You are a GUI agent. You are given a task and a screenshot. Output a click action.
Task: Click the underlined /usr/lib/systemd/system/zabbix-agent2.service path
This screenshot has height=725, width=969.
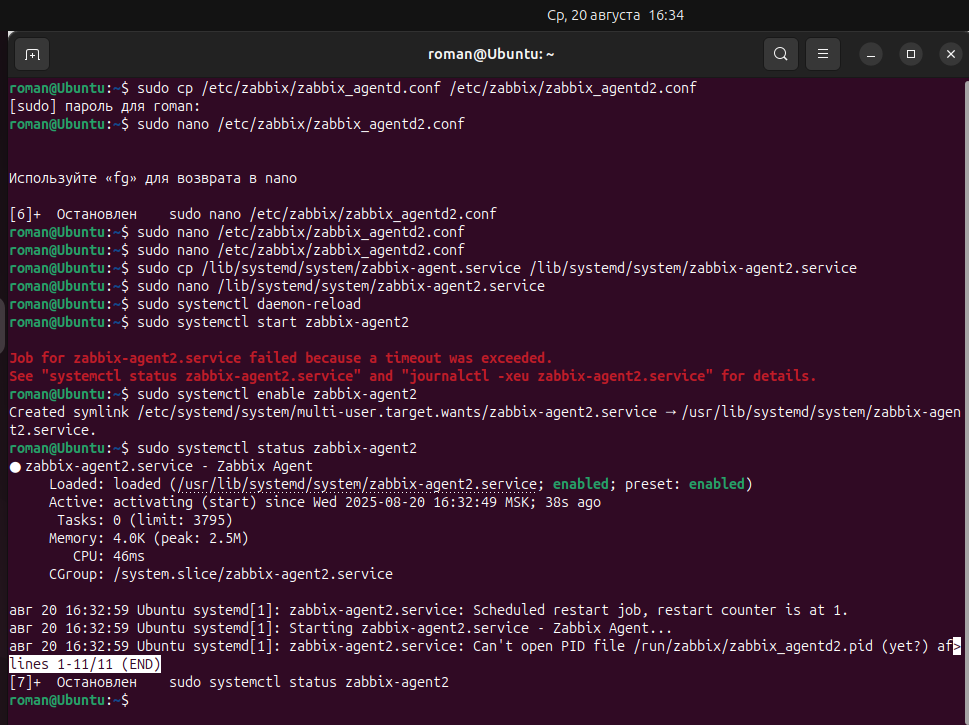click(357, 484)
